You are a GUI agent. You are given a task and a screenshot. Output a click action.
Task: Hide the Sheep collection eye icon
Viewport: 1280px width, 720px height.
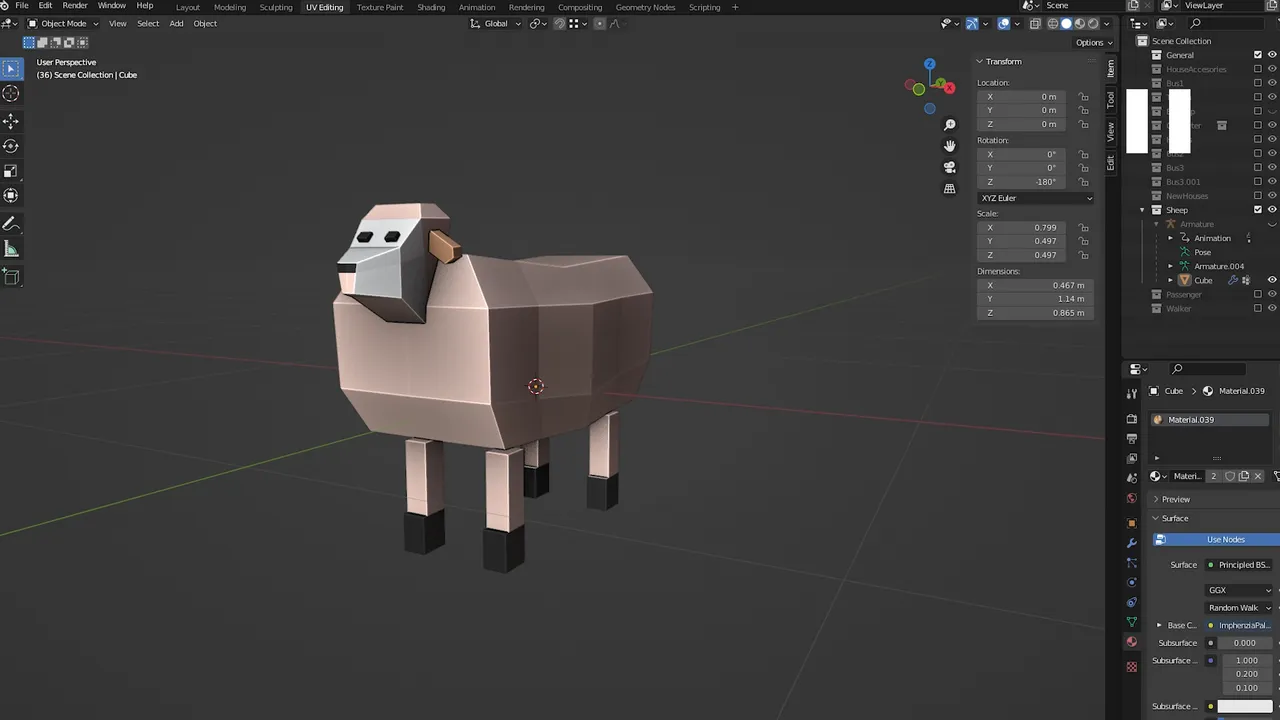1272,210
